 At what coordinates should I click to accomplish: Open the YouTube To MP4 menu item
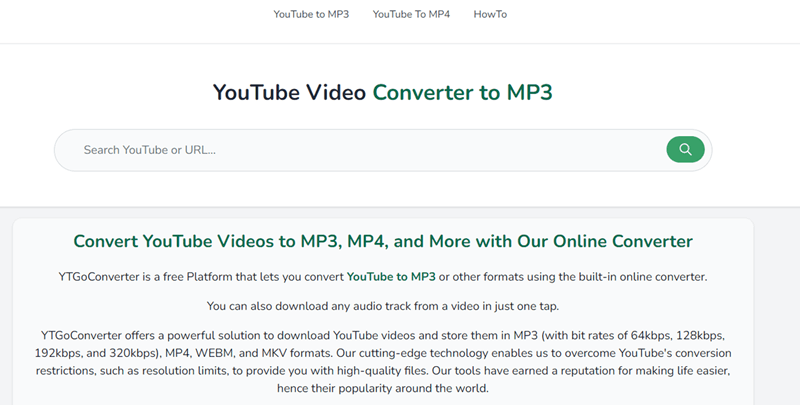411,14
